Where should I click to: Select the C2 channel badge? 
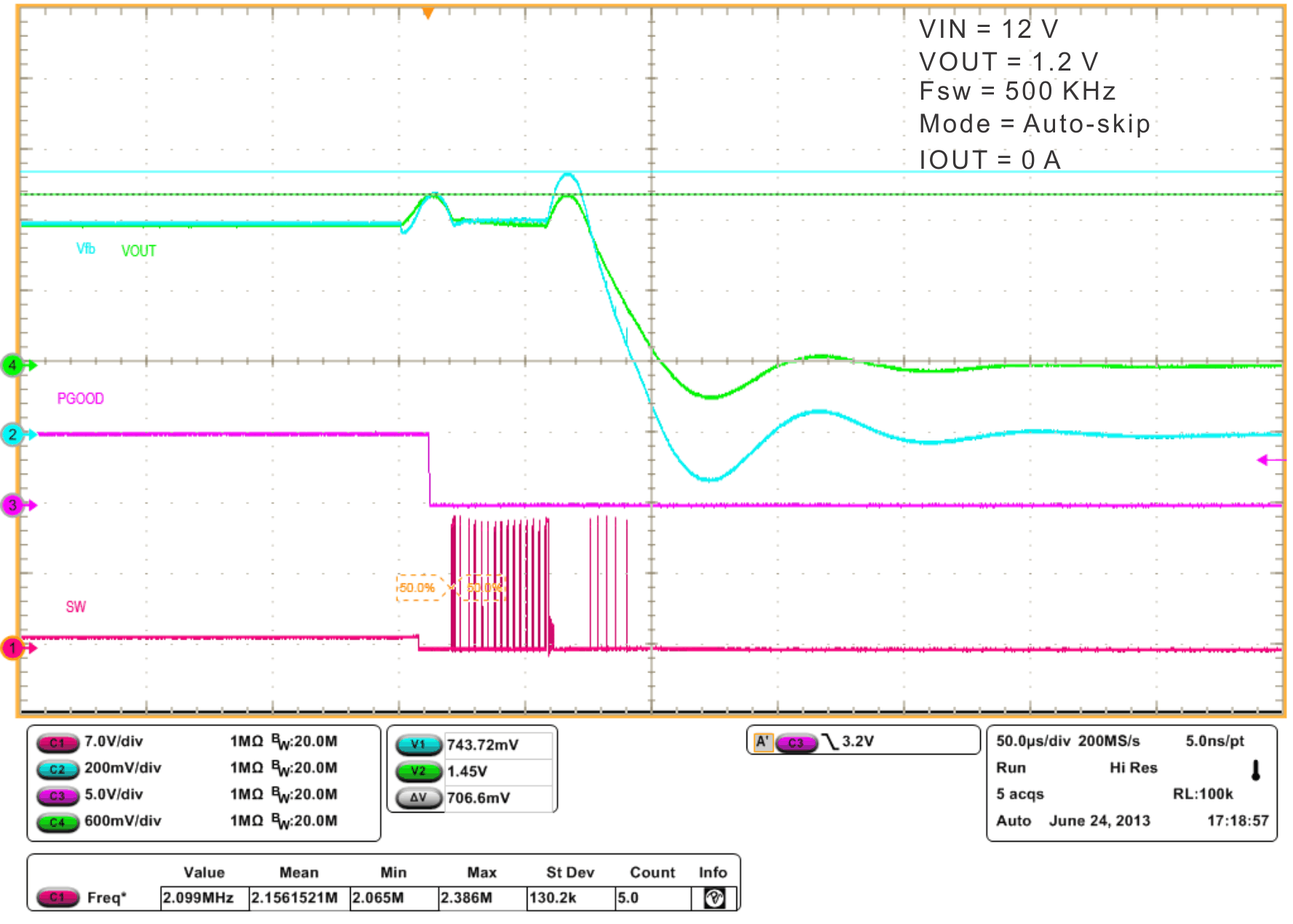(x=58, y=768)
